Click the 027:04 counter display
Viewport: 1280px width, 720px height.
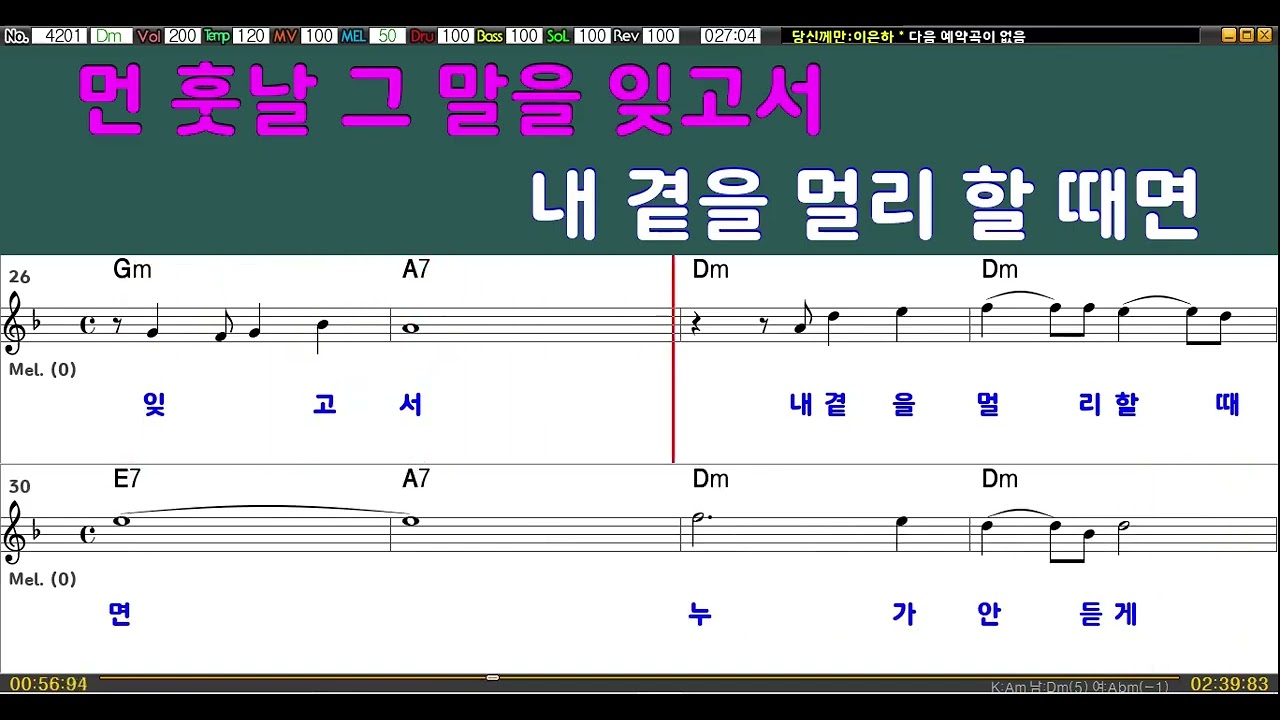(730, 36)
